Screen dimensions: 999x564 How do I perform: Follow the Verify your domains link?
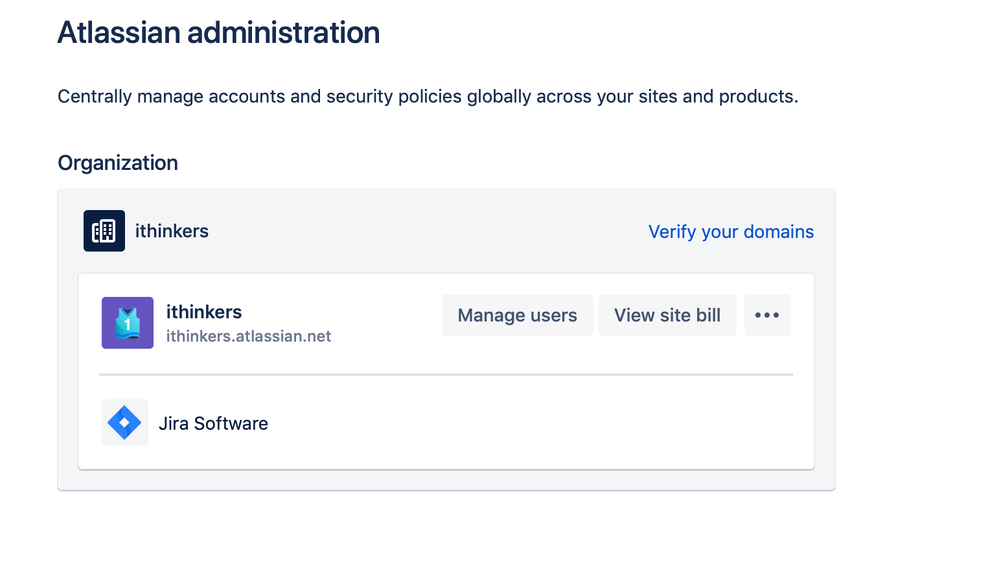pyautogui.click(x=730, y=232)
